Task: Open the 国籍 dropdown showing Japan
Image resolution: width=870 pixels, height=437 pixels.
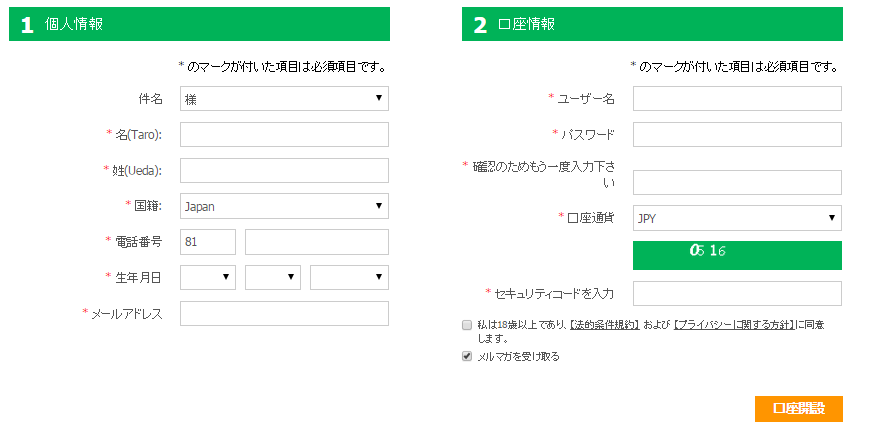Action: click(x=284, y=206)
